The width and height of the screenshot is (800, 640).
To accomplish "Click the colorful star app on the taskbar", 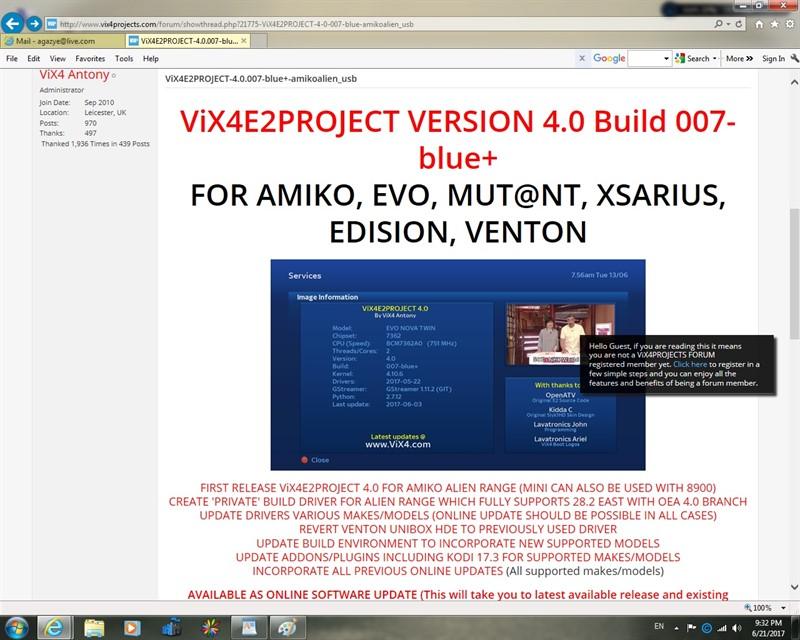I will pyautogui.click(x=210, y=627).
